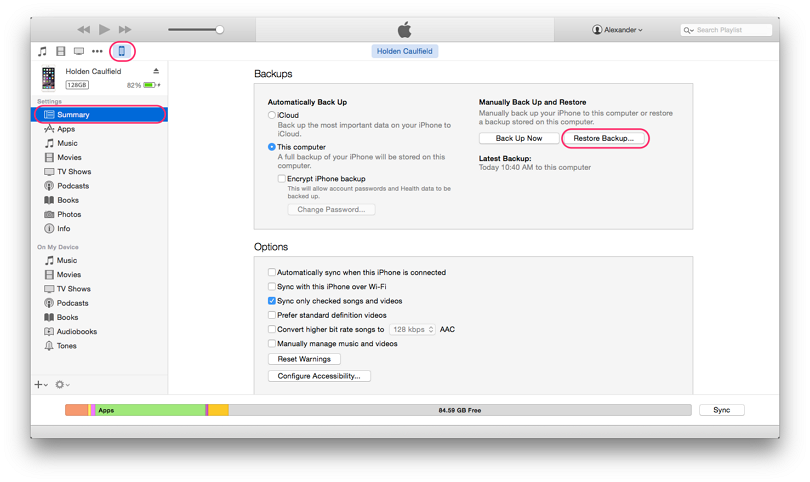Click the Sync button

(722, 410)
